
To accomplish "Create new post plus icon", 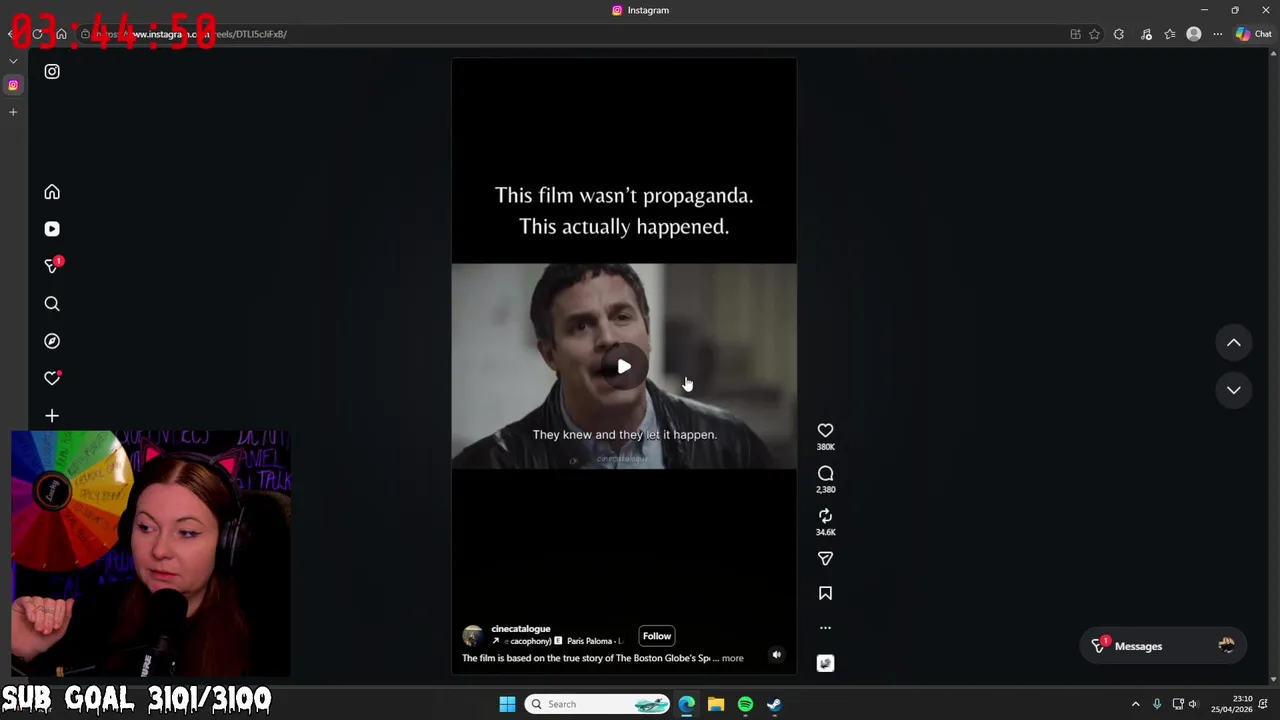I will [52, 416].
